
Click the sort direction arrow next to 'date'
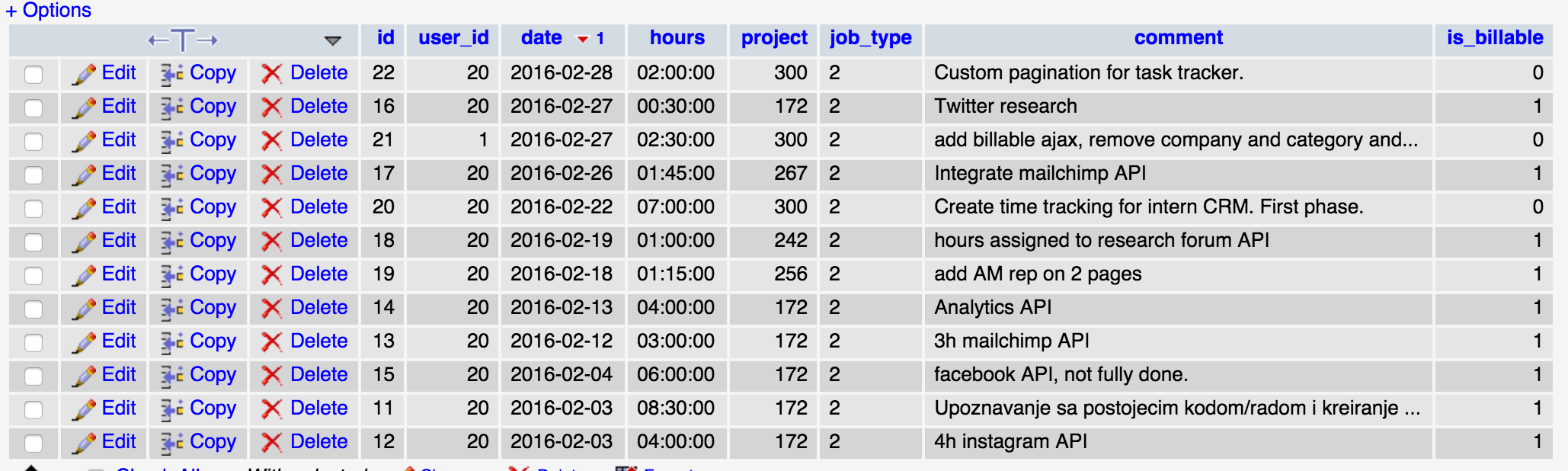tap(582, 38)
